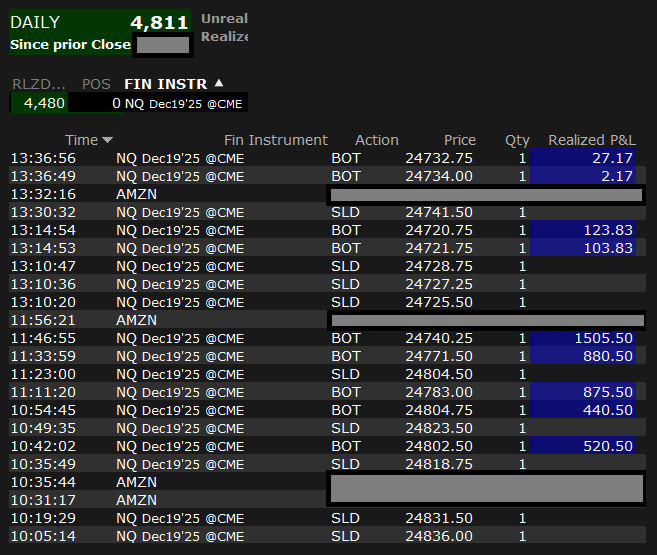Select the trade at 10:54:45
The image size is (657, 555).
327,410
